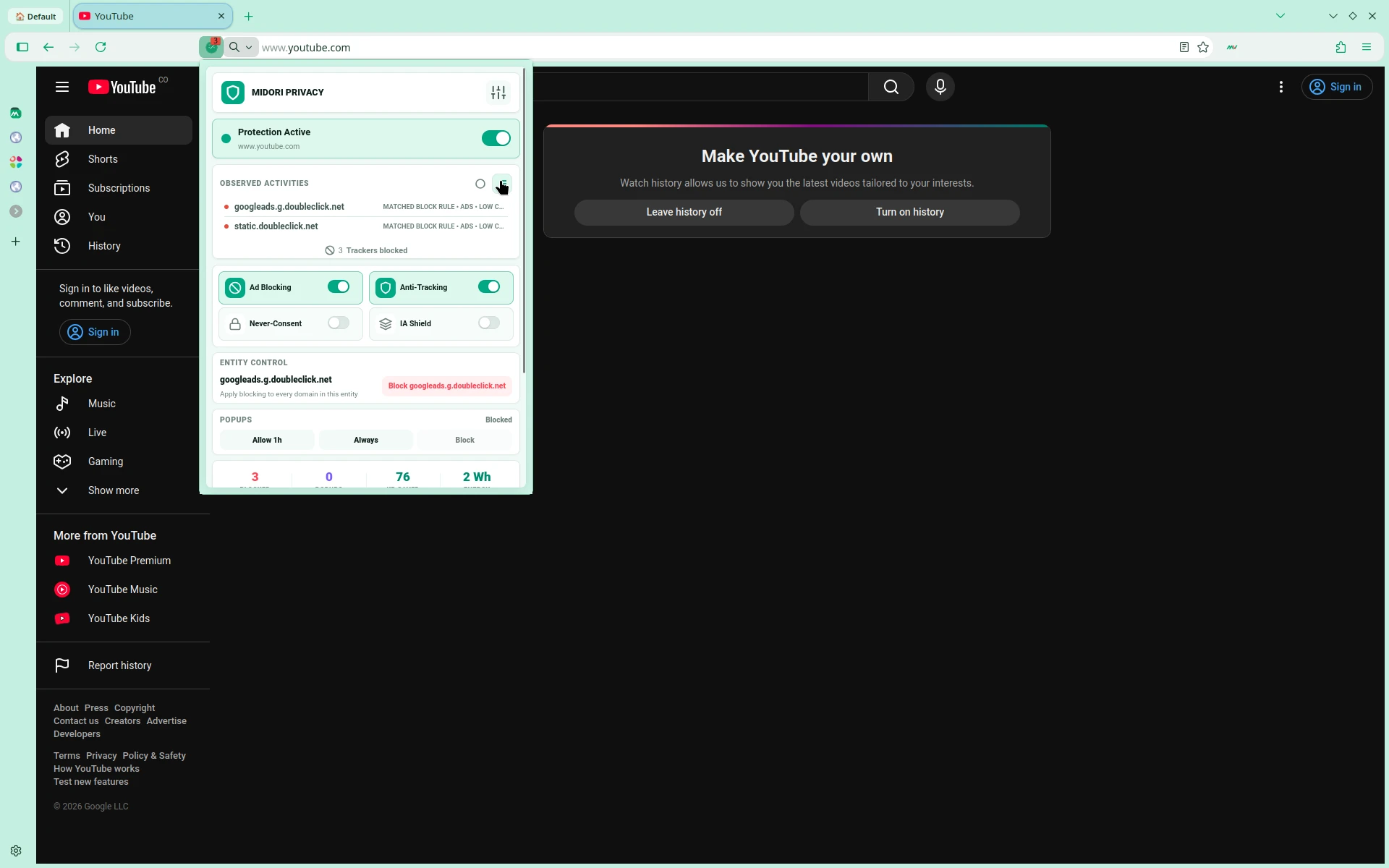Open YouTube Premium

[119, 561]
